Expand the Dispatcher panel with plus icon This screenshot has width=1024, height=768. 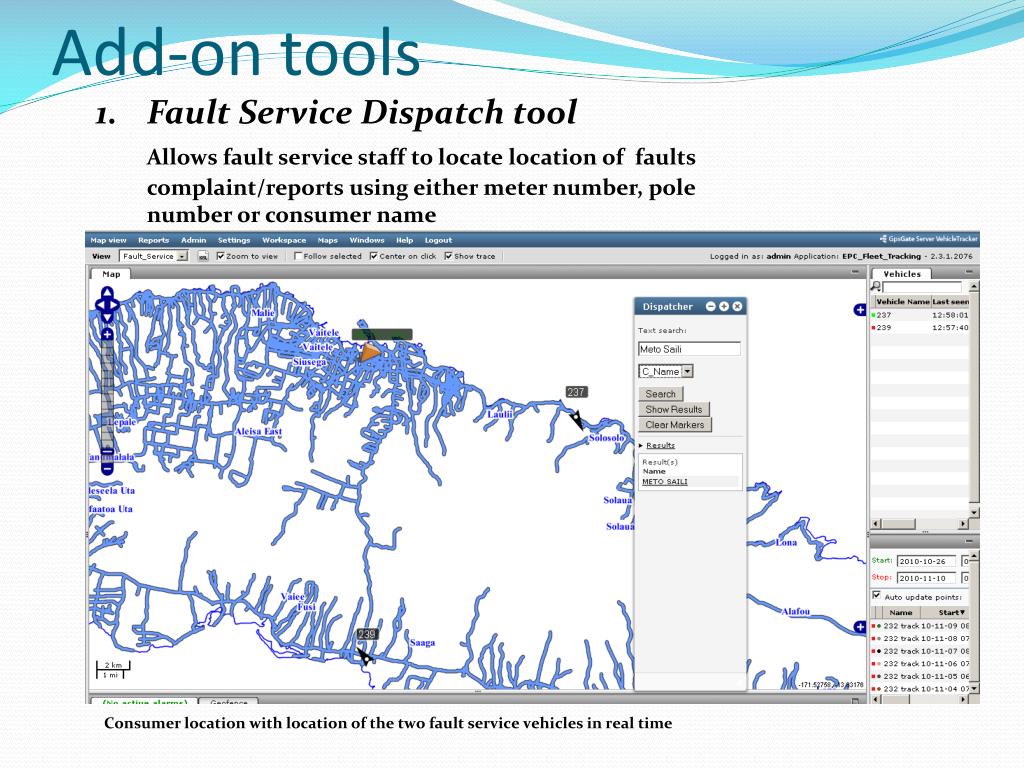(724, 306)
